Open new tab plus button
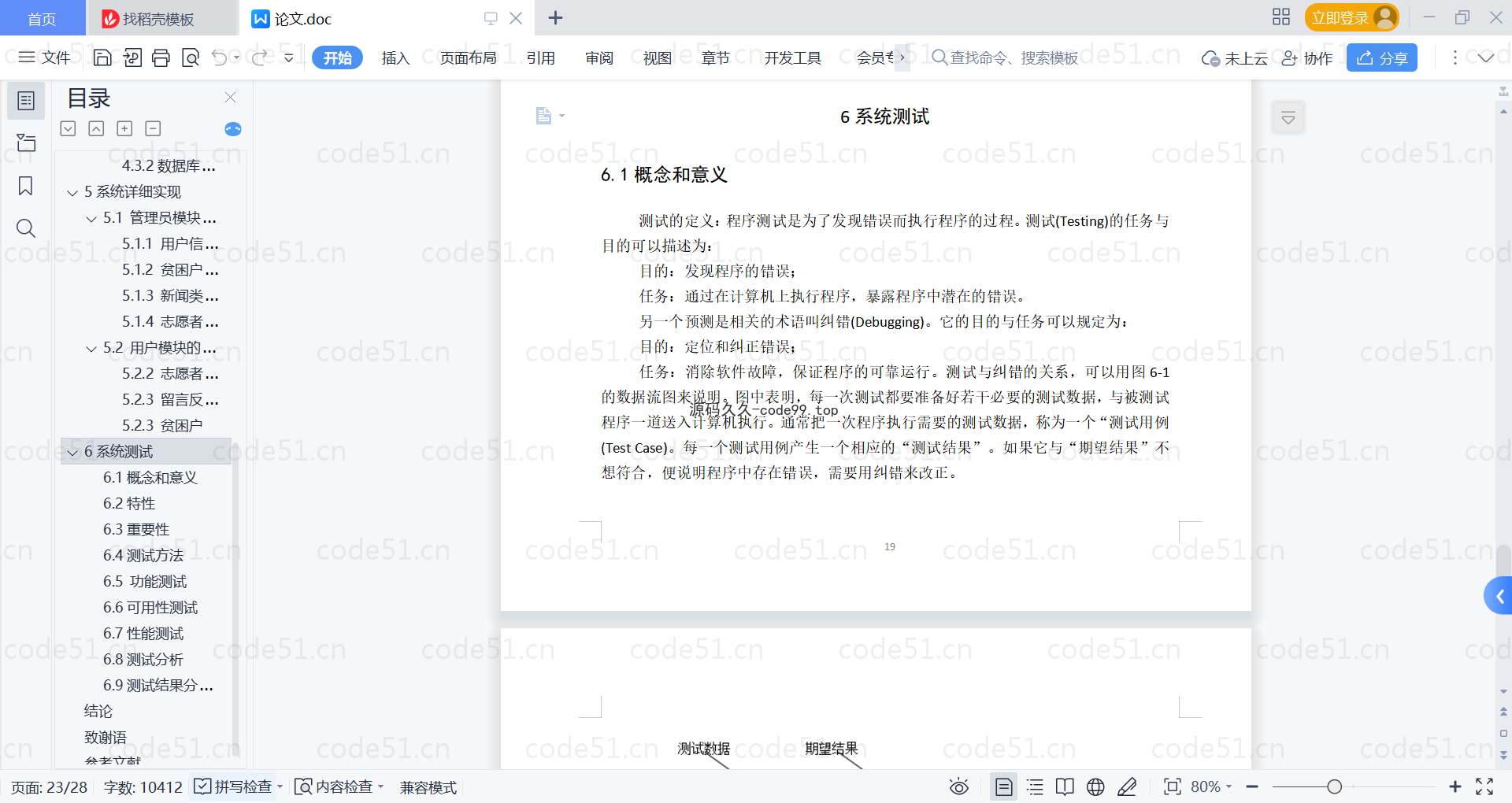 pyautogui.click(x=555, y=17)
